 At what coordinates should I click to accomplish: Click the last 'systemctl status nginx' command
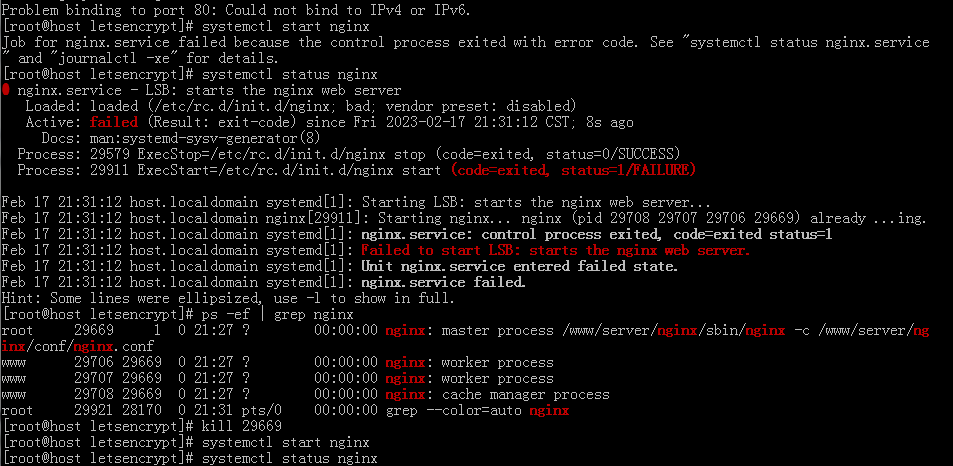(x=289, y=458)
